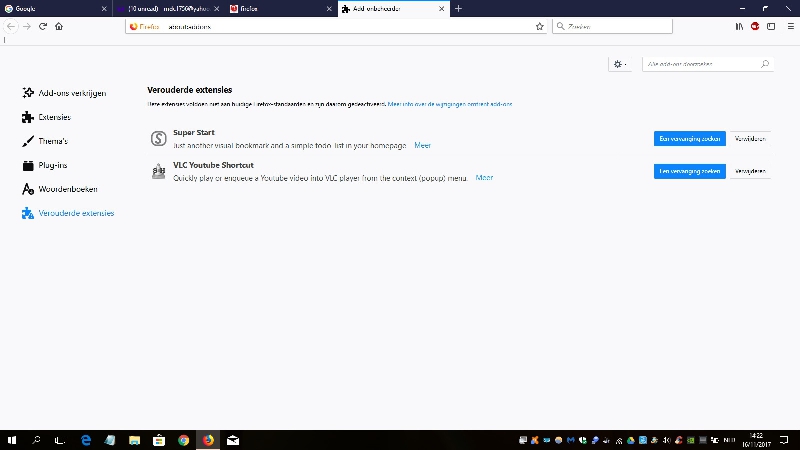
Task: Go to the Firefox home page icon
Action: [59, 26]
